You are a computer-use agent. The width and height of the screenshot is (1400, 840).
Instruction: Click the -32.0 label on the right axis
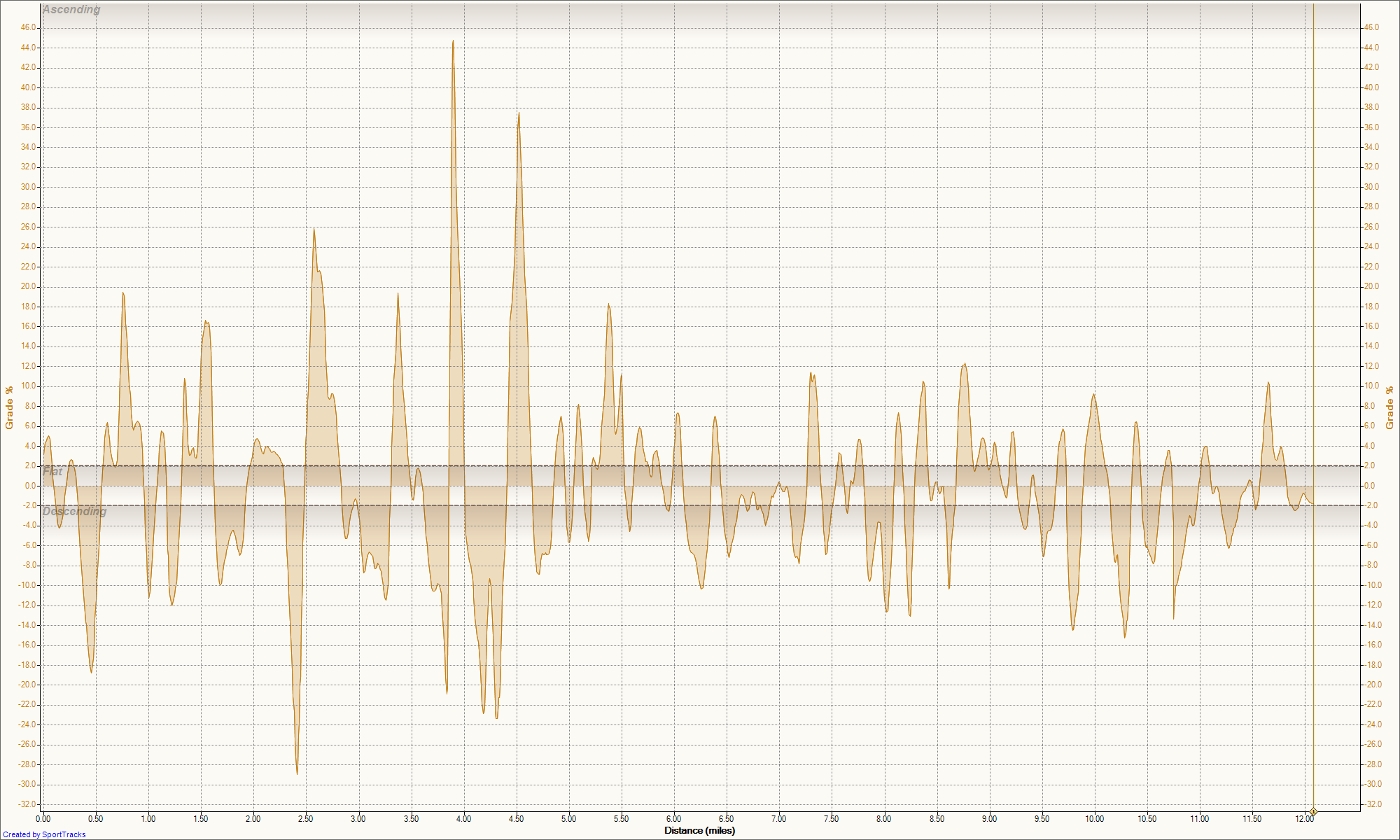pyautogui.click(x=1371, y=804)
